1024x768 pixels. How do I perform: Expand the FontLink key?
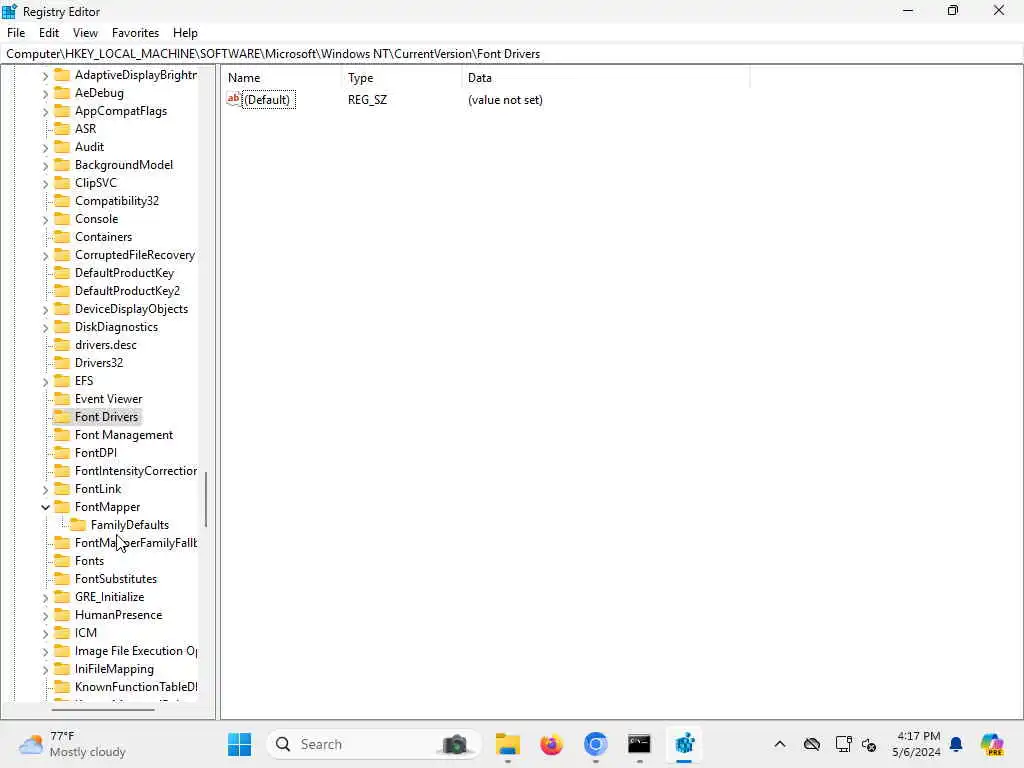(x=45, y=489)
